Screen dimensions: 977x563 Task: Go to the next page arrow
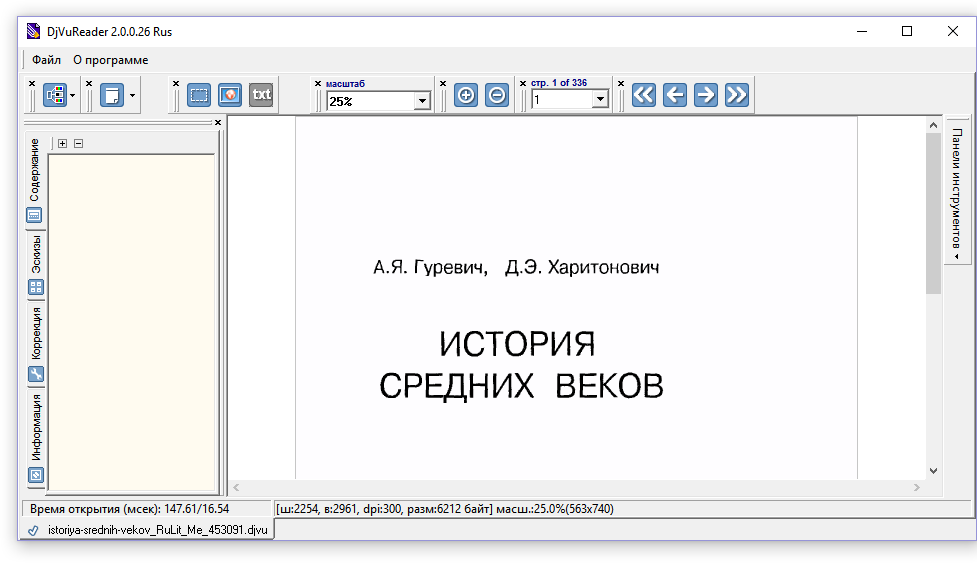point(706,95)
